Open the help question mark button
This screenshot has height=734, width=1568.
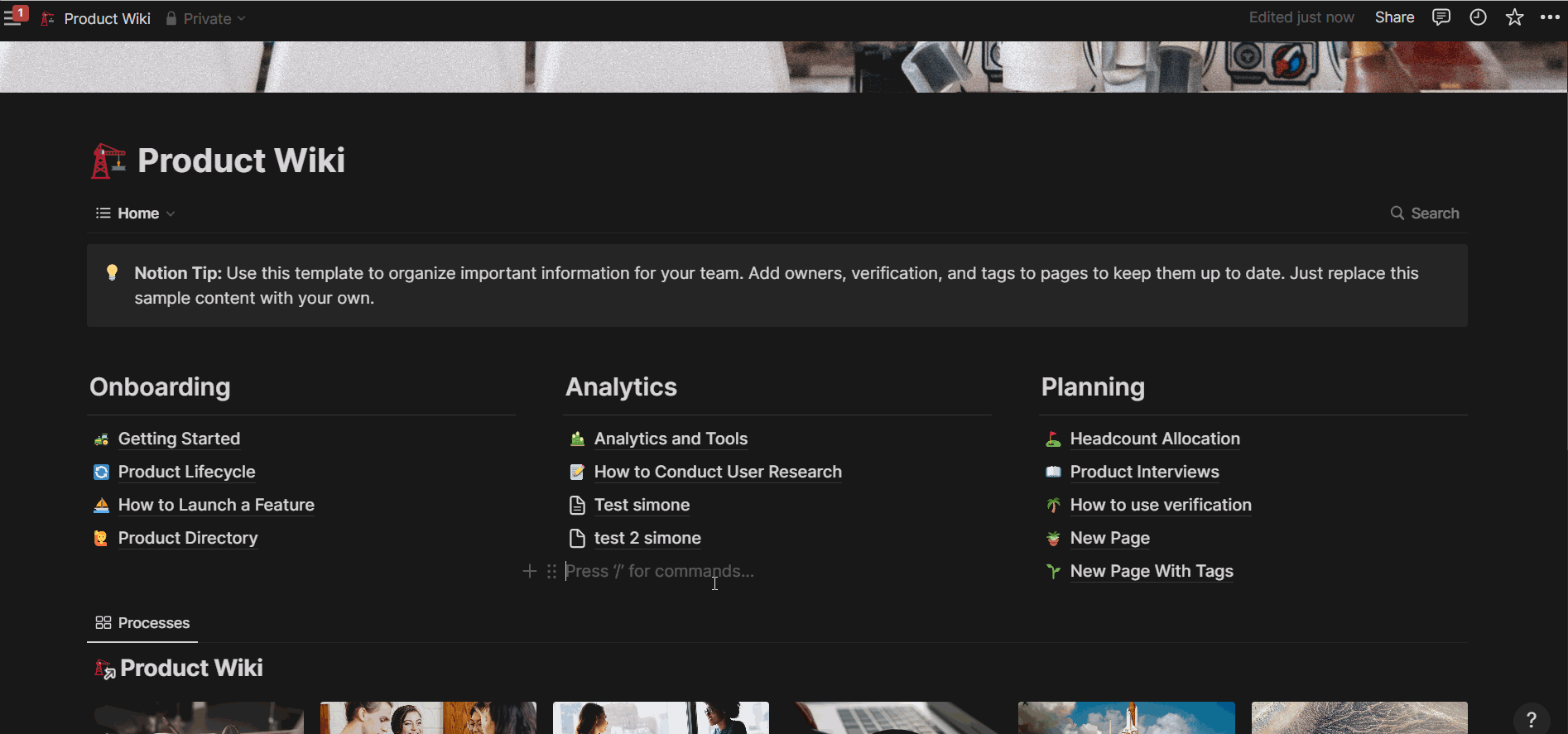click(x=1532, y=720)
